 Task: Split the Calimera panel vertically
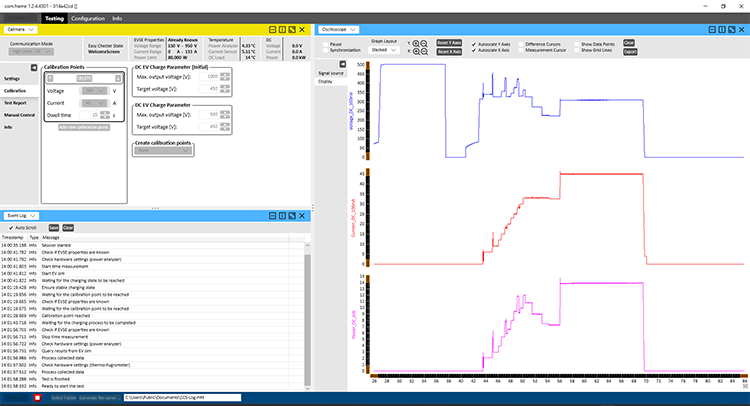point(282,30)
